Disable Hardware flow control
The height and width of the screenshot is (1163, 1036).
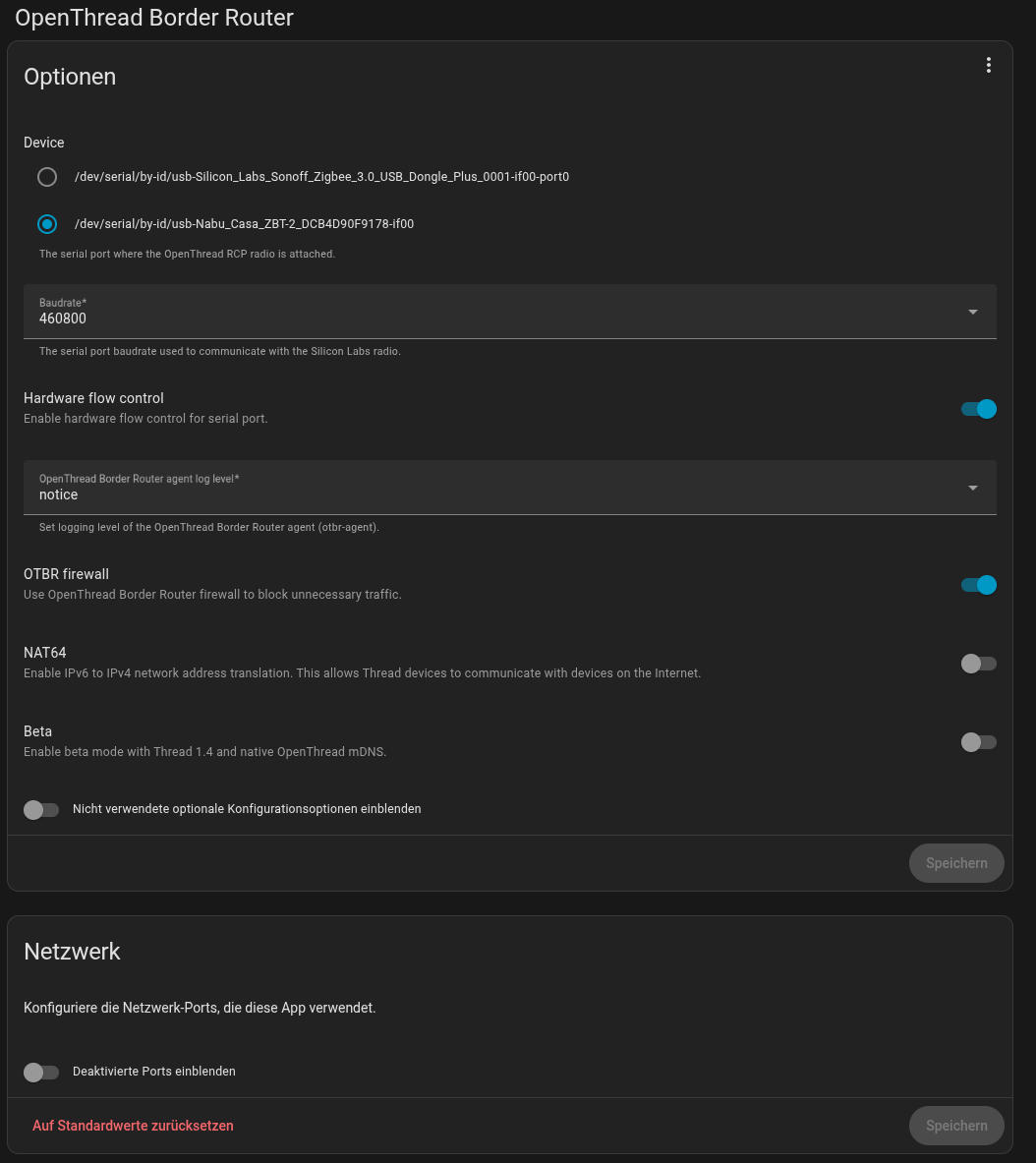[979, 409]
